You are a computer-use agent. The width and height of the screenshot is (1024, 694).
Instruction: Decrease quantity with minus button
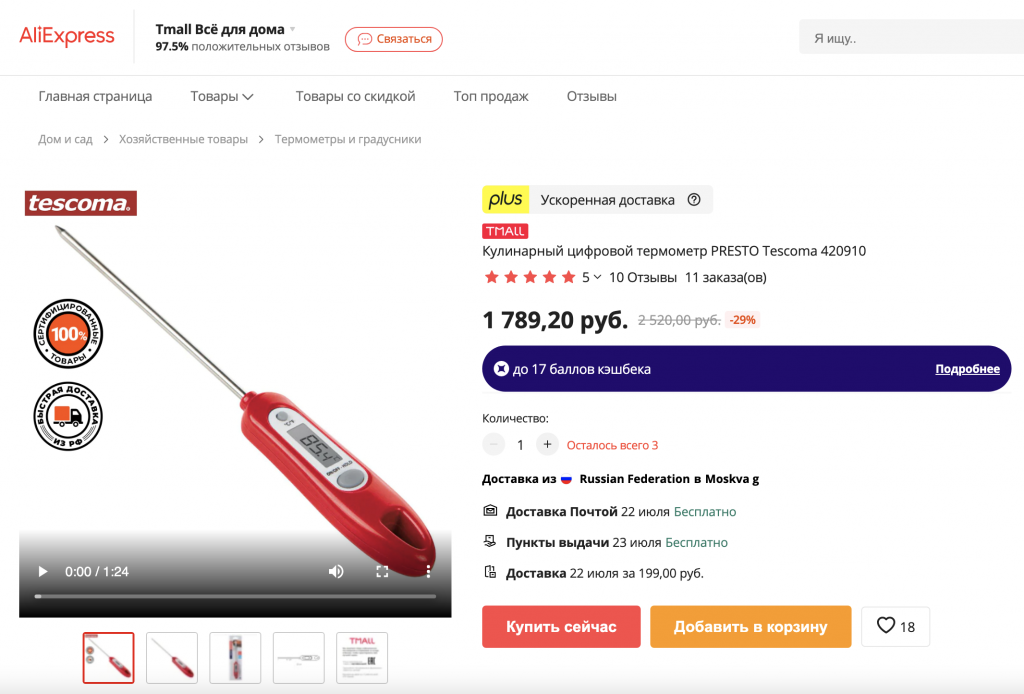pyautogui.click(x=494, y=445)
